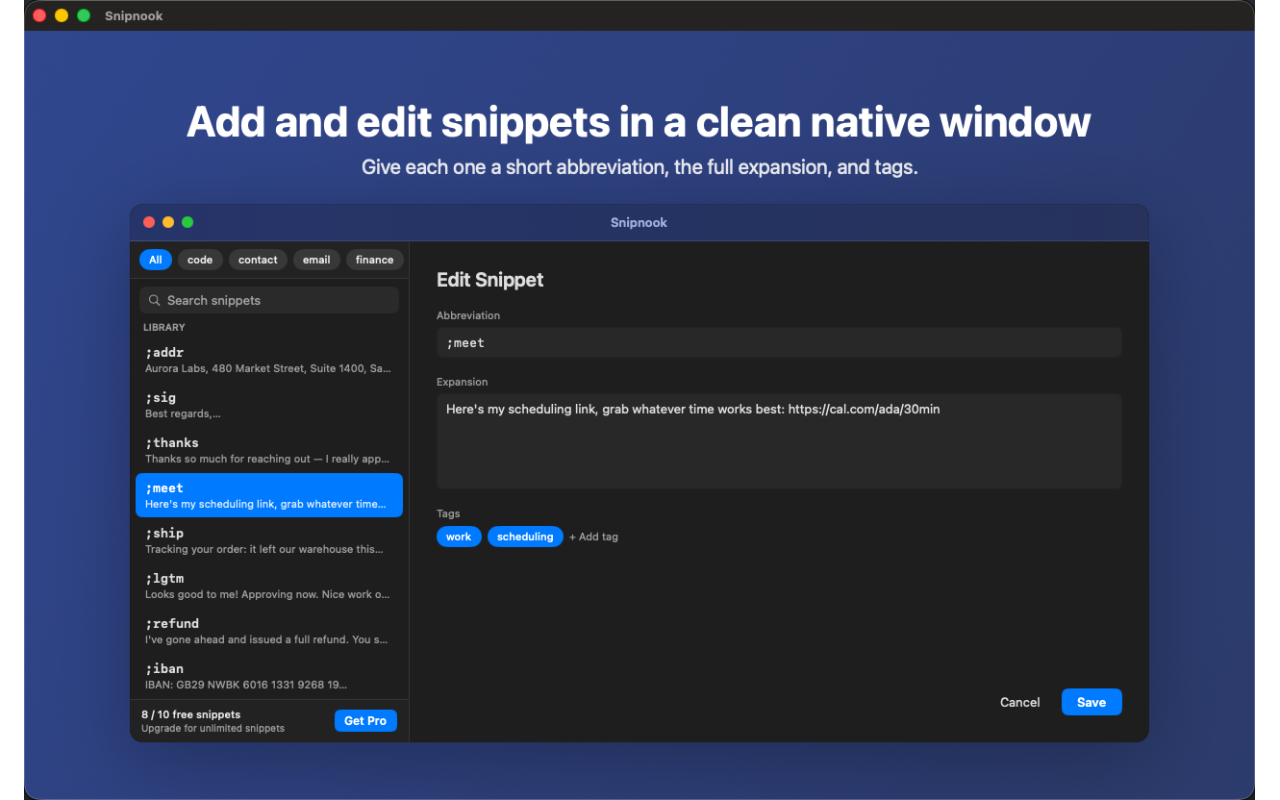Image resolution: width=1280 pixels, height=800 pixels.
Task: Zoom the inner Snipnook editor window
Action: pyautogui.click(x=187, y=222)
